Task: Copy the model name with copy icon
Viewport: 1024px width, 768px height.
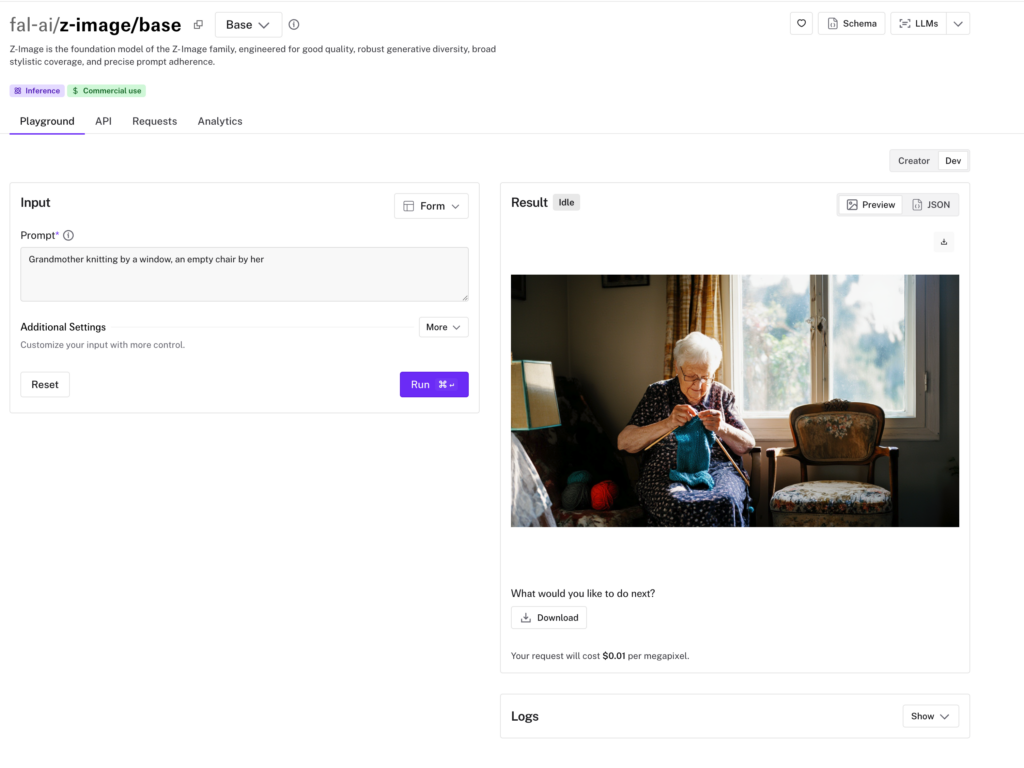Action: click(x=198, y=25)
